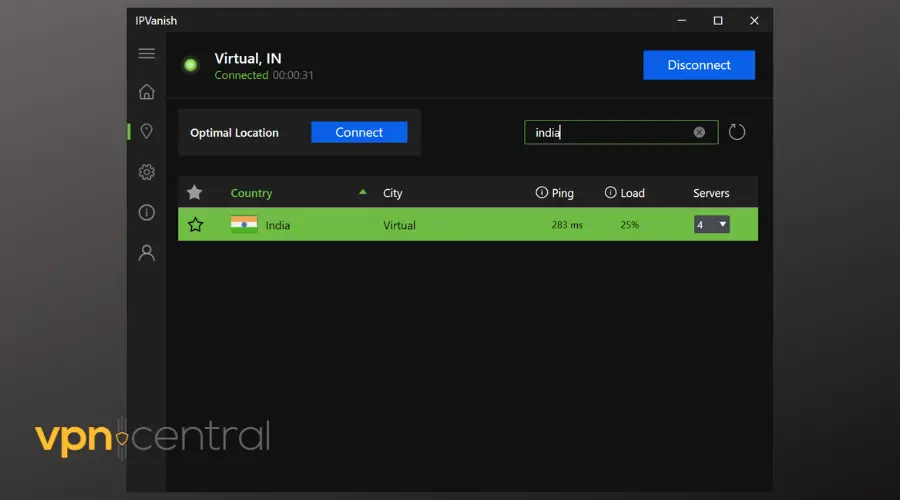Click the Disconnect button
Image resolution: width=900 pixels, height=500 pixels.
pyautogui.click(x=699, y=65)
